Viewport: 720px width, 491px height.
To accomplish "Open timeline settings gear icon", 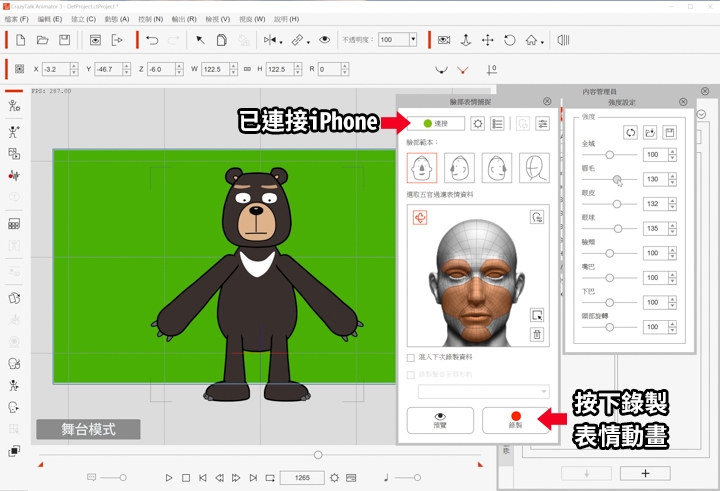I will point(334,478).
